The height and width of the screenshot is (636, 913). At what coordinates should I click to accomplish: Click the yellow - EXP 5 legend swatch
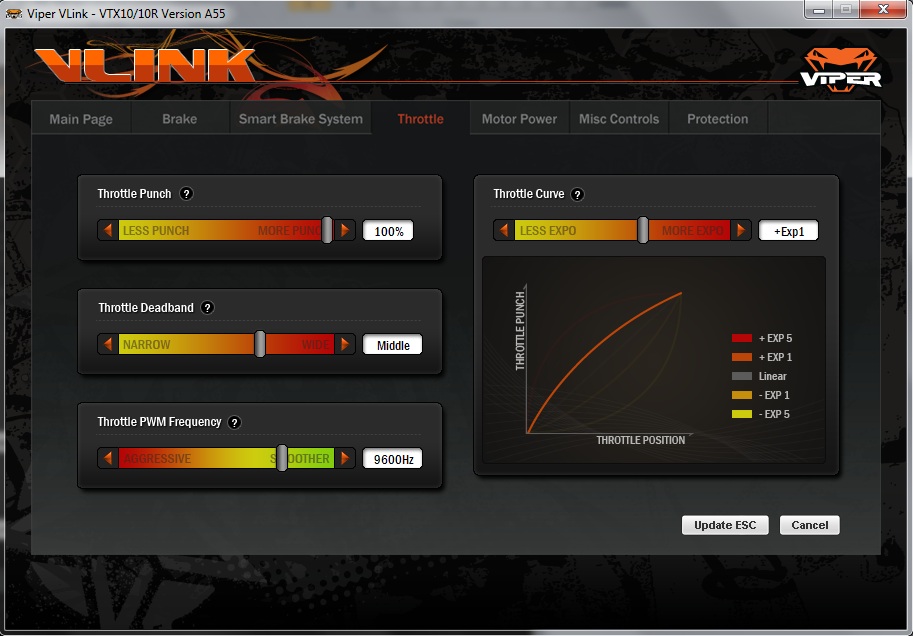coord(742,414)
